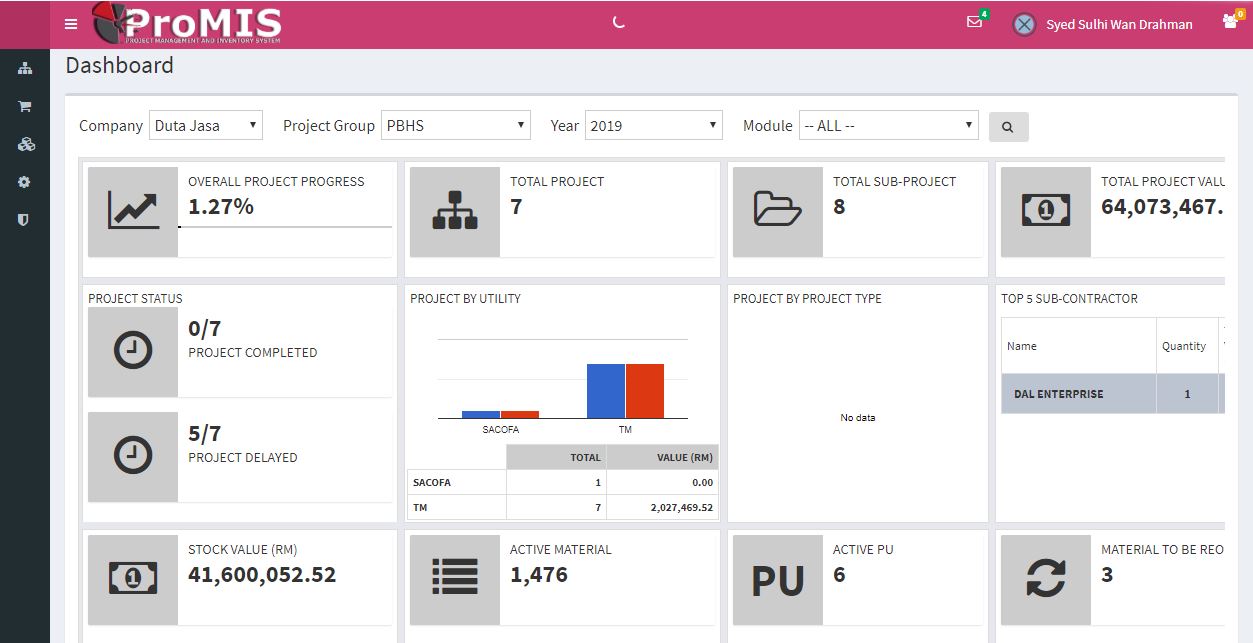1253x643 pixels.
Task: Click the shield sidebar icon
Action: pos(25,220)
